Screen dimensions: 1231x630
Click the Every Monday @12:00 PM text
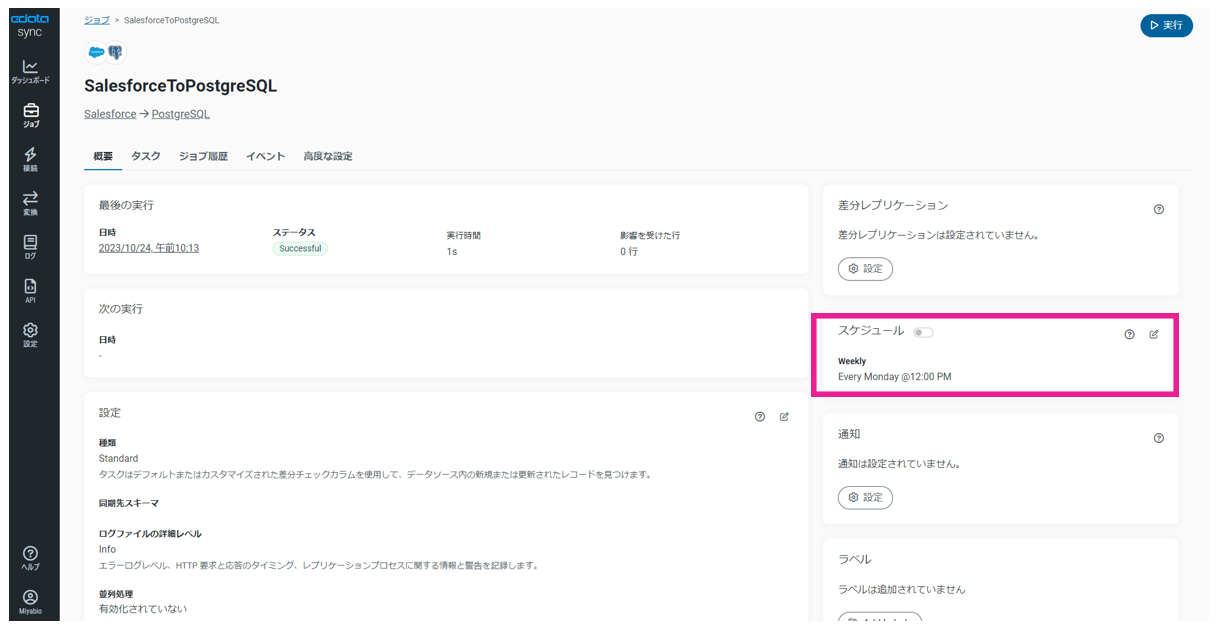[x=895, y=377]
